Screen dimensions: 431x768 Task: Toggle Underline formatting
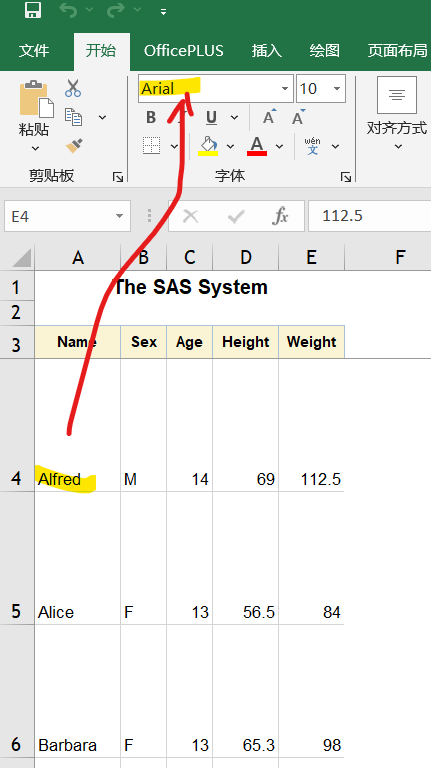click(x=211, y=117)
